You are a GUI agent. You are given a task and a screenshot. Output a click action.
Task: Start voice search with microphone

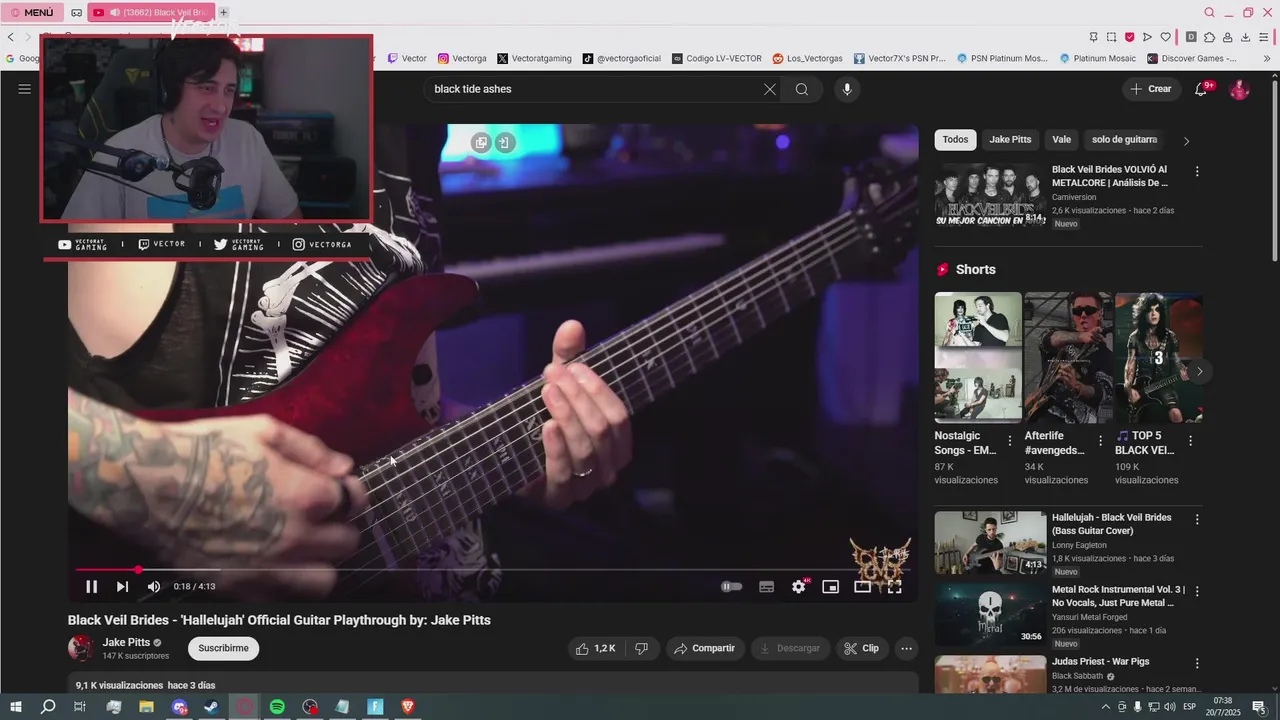847,89
